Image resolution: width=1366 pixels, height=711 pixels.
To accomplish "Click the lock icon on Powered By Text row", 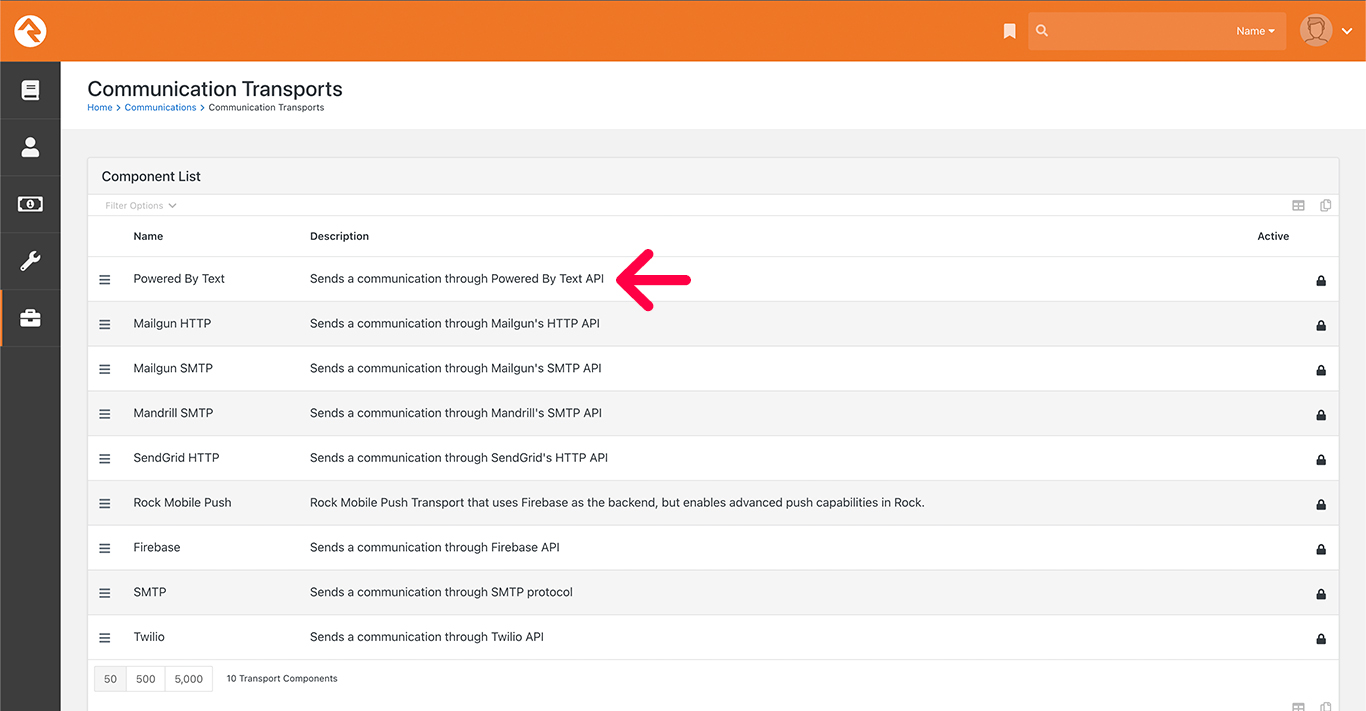I will [1321, 281].
